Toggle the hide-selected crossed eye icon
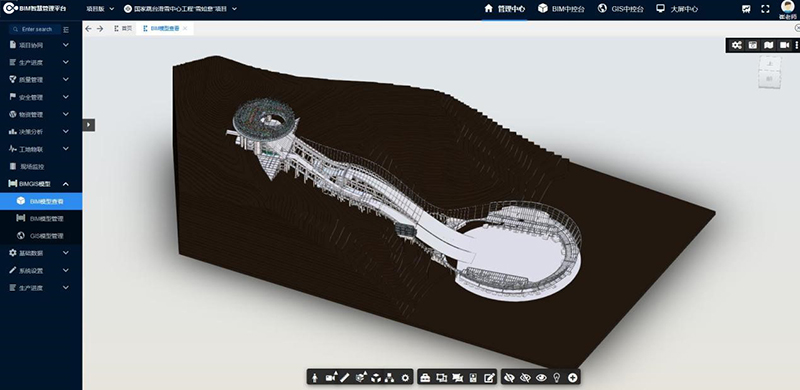The image size is (800, 390). [x=509, y=378]
